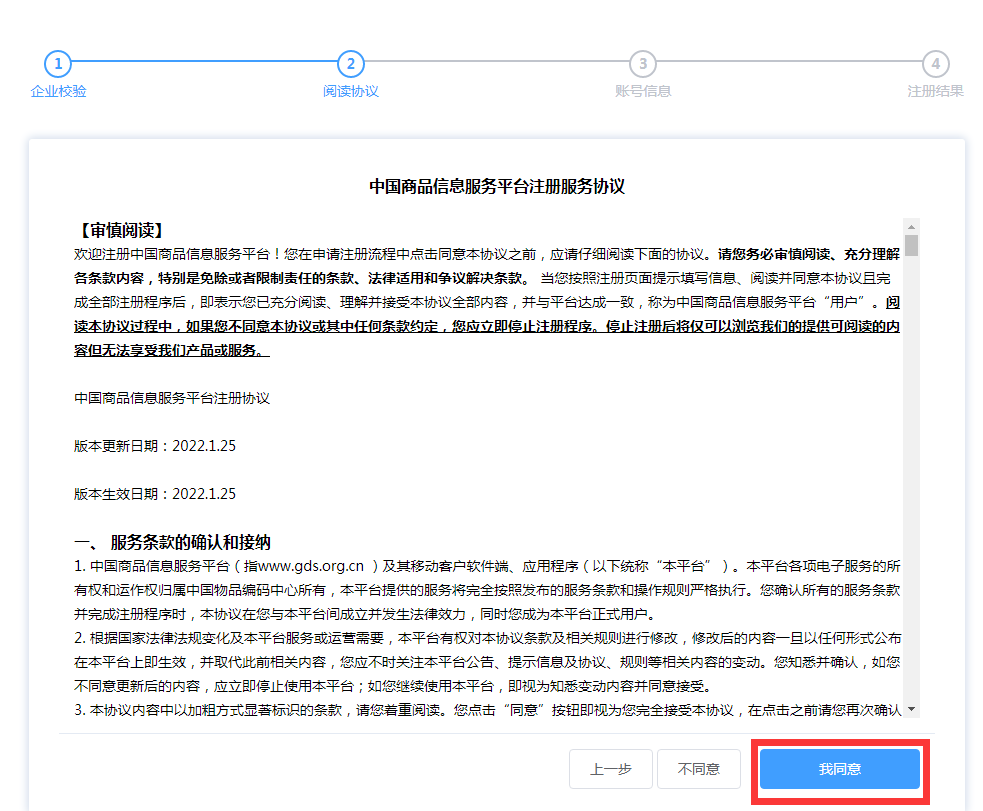This screenshot has height=811, width=983.
Task: Click the step 3 circle icon
Action: pos(643,64)
